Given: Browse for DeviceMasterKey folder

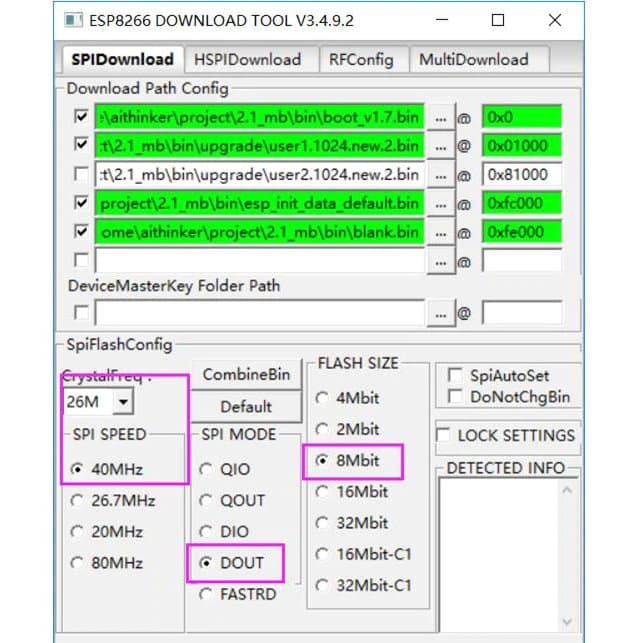Looking at the screenshot, I should coord(441,314).
